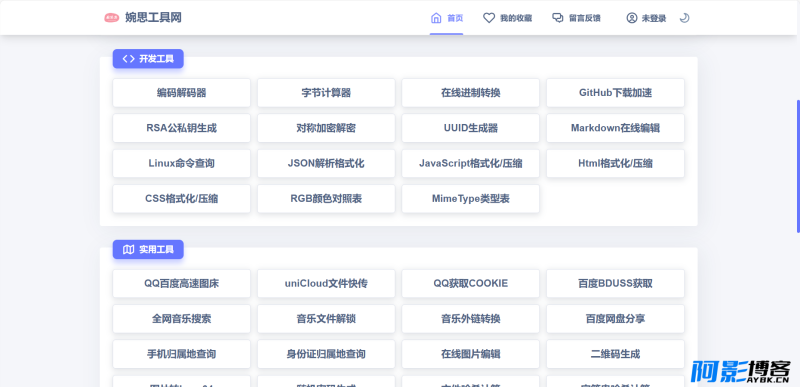Open the 编码解码器 tool
The image size is (800, 387).
pyautogui.click(x=182, y=93)
